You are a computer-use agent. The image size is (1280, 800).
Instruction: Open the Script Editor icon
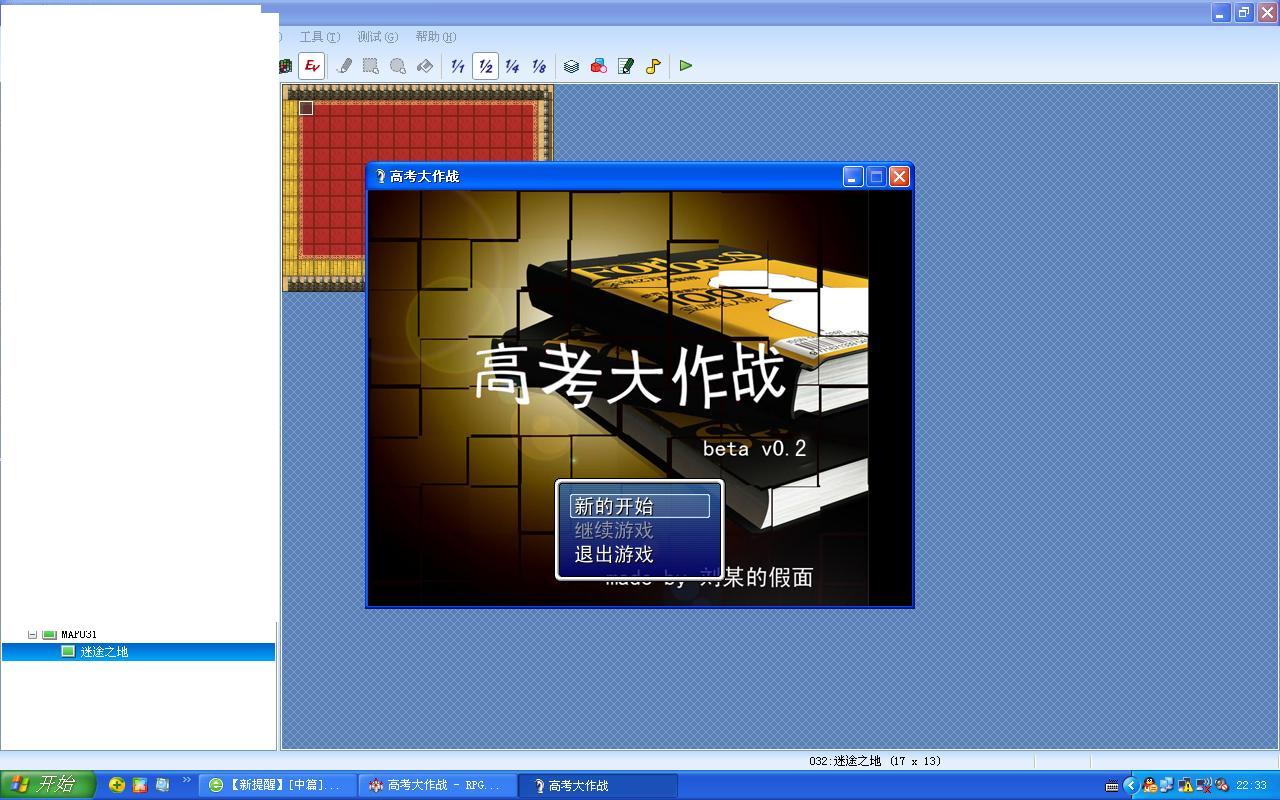[x=625, y=66]
